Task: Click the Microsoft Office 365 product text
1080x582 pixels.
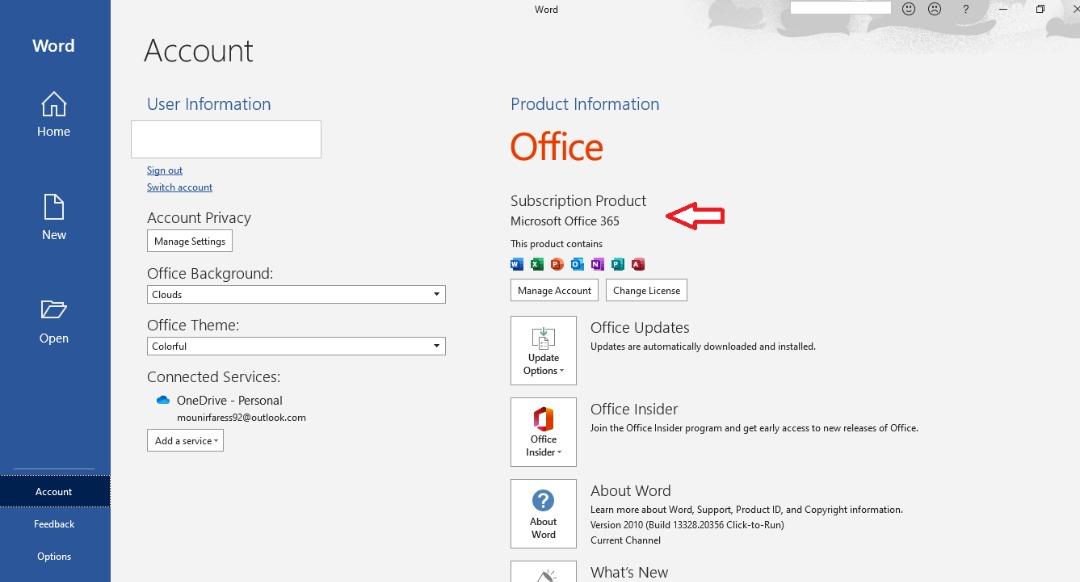Action: 565,221
